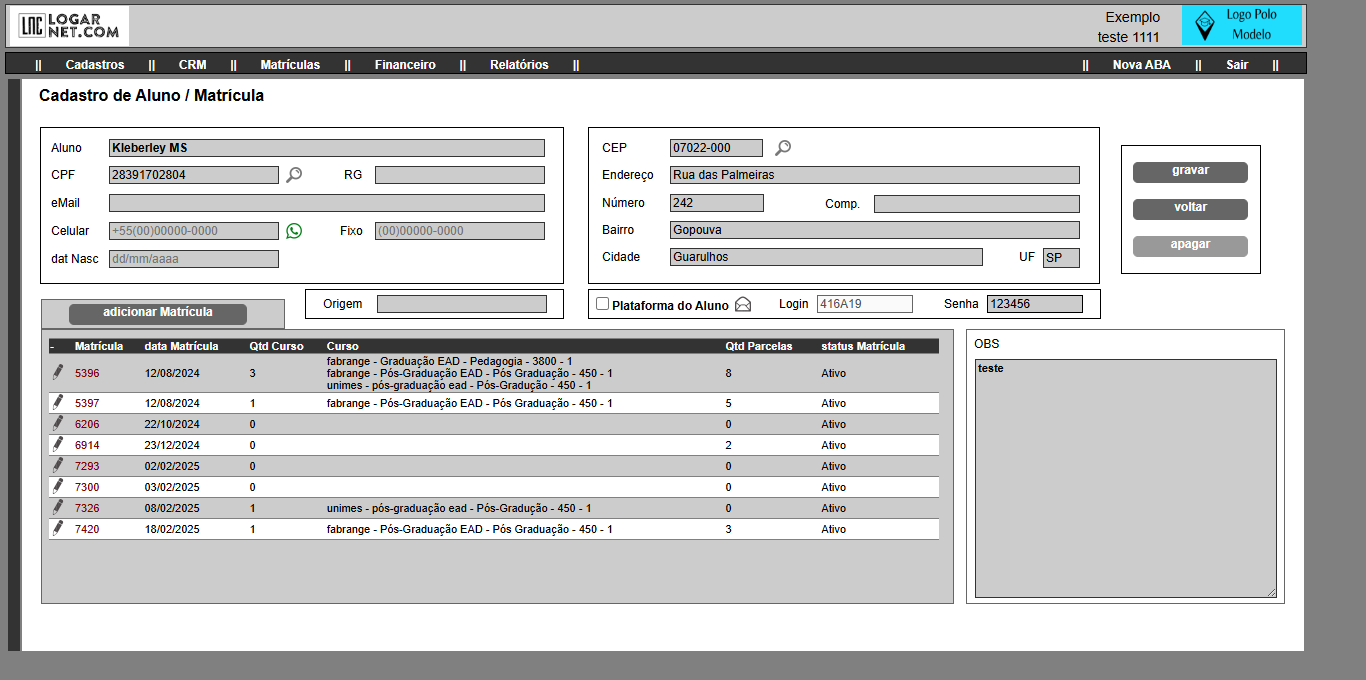
Task: Focus the Login field
Action: [x=865, y=304]
